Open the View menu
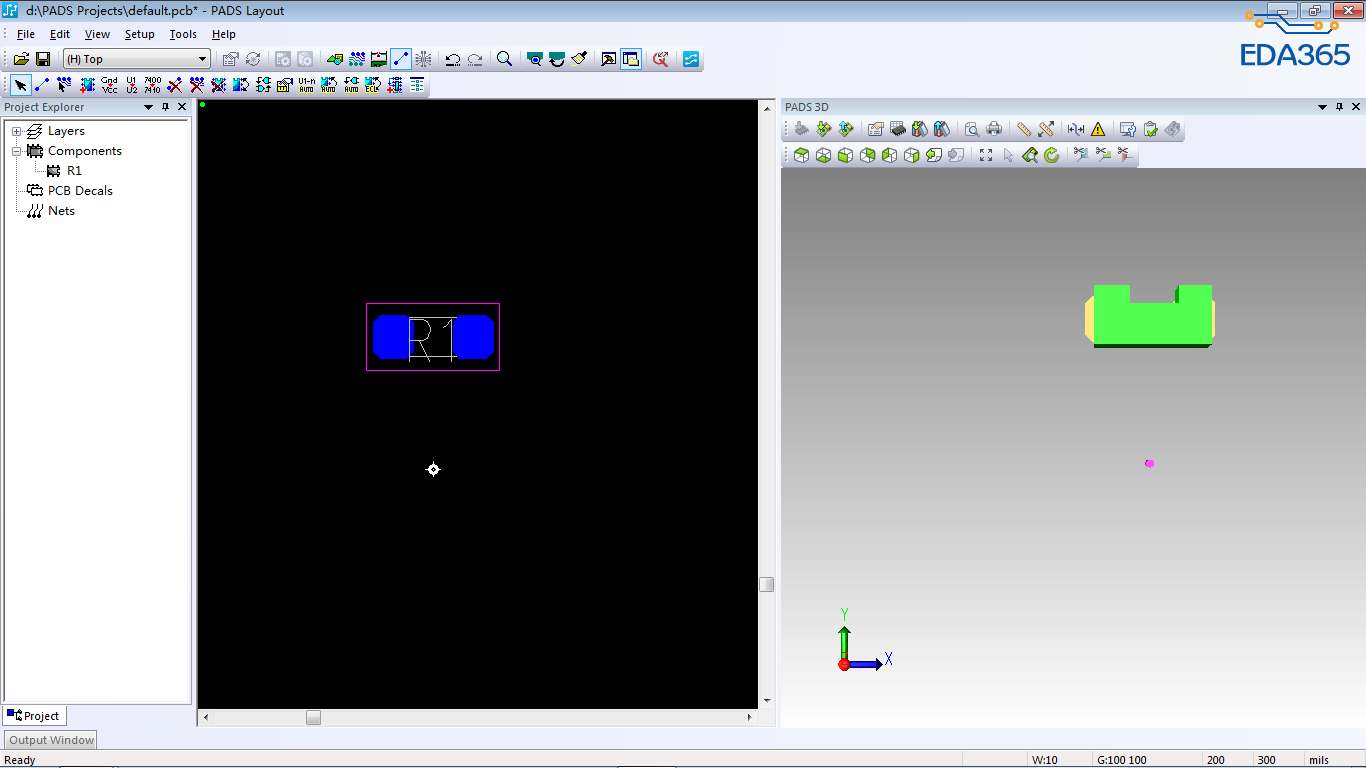Viewport: 1366px width, 768px height. click(97, 34)
